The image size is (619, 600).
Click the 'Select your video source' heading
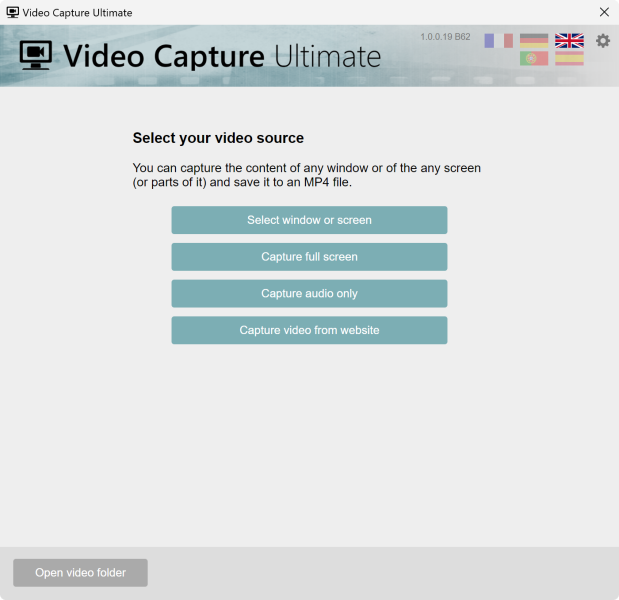tap(218, 138)
